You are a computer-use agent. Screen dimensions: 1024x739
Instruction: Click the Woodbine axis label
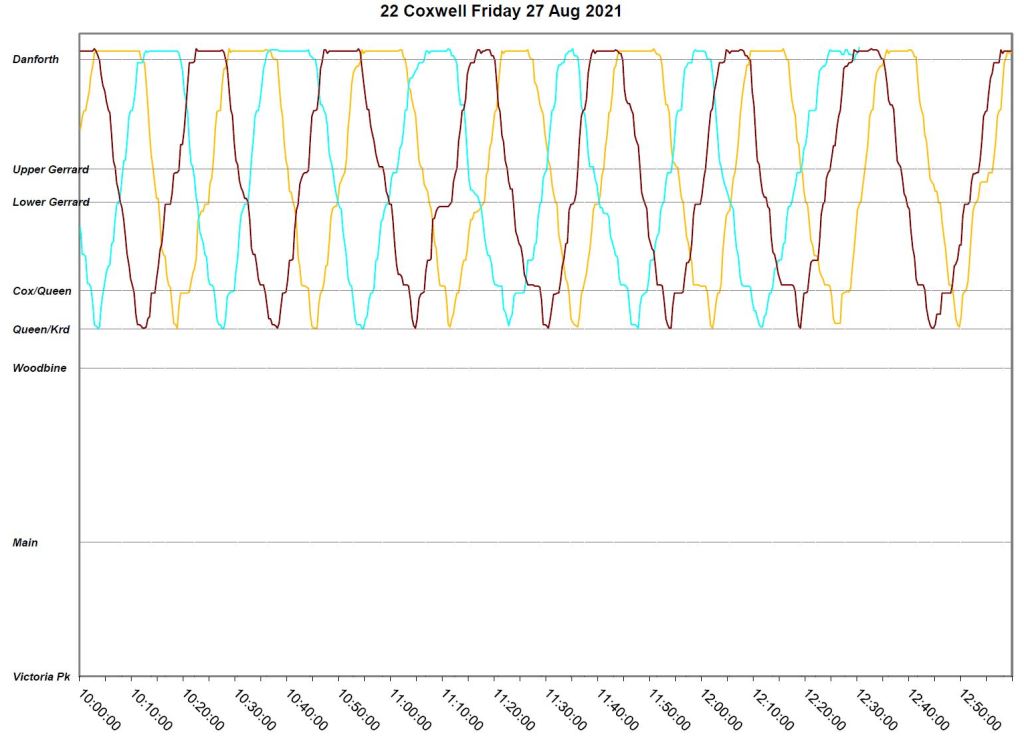click(39, 368)
